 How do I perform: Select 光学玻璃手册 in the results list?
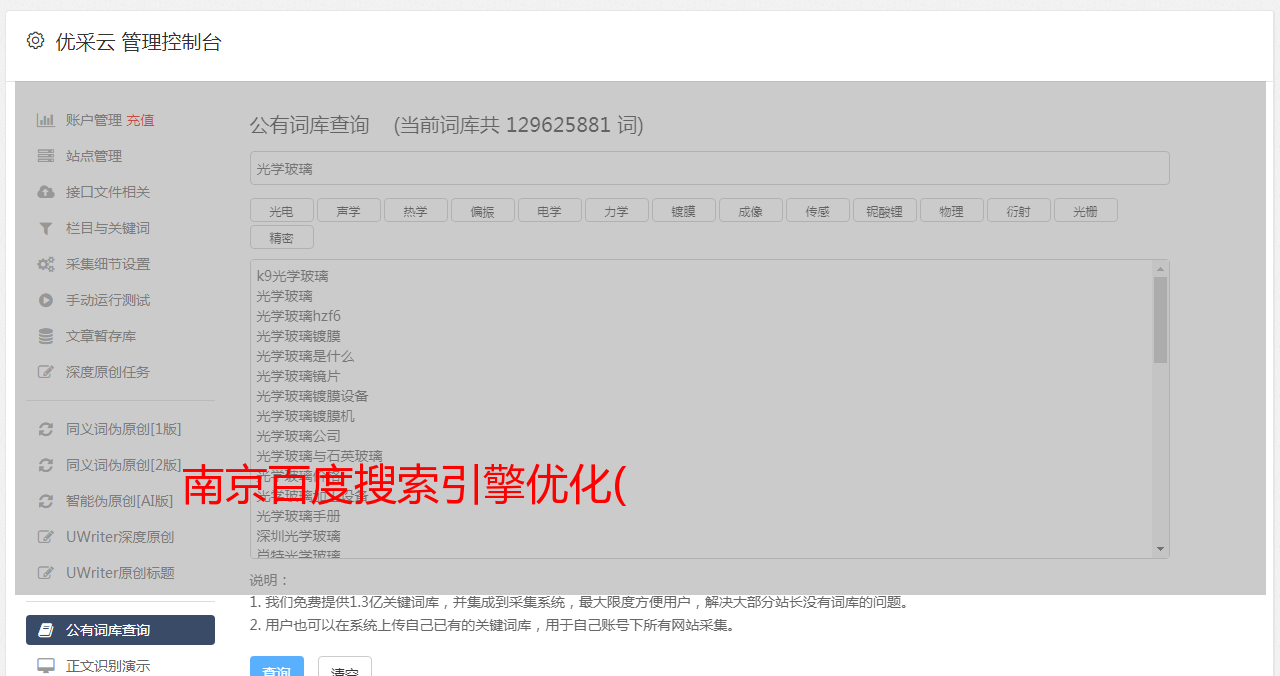click(298, 516)
